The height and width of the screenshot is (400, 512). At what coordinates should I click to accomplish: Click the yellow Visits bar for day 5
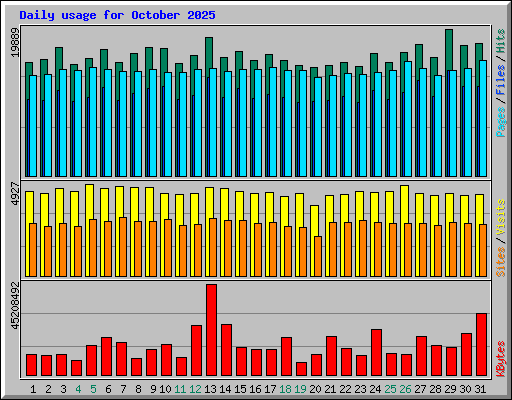tap(89, 202)
